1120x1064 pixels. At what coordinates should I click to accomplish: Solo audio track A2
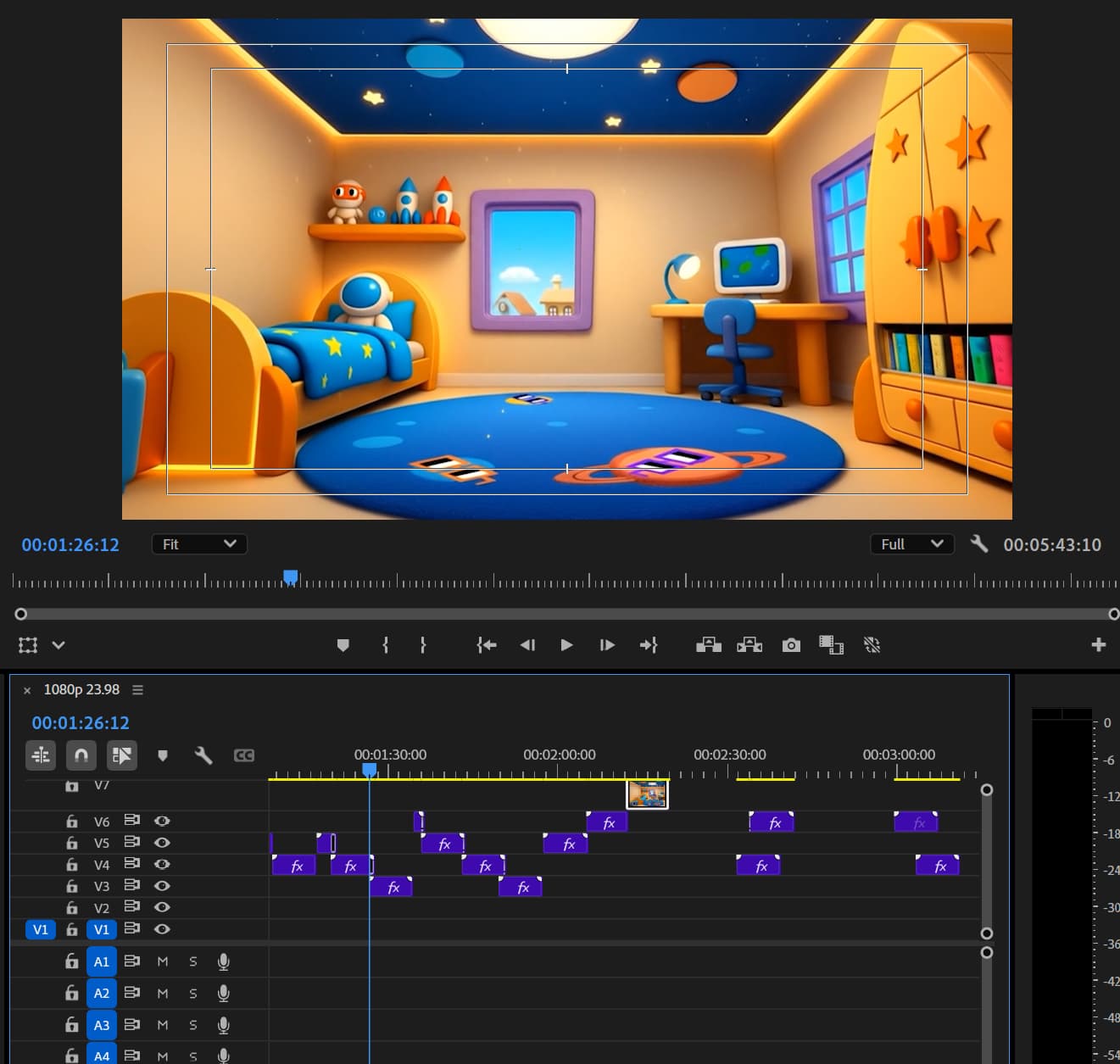point(193,993)
